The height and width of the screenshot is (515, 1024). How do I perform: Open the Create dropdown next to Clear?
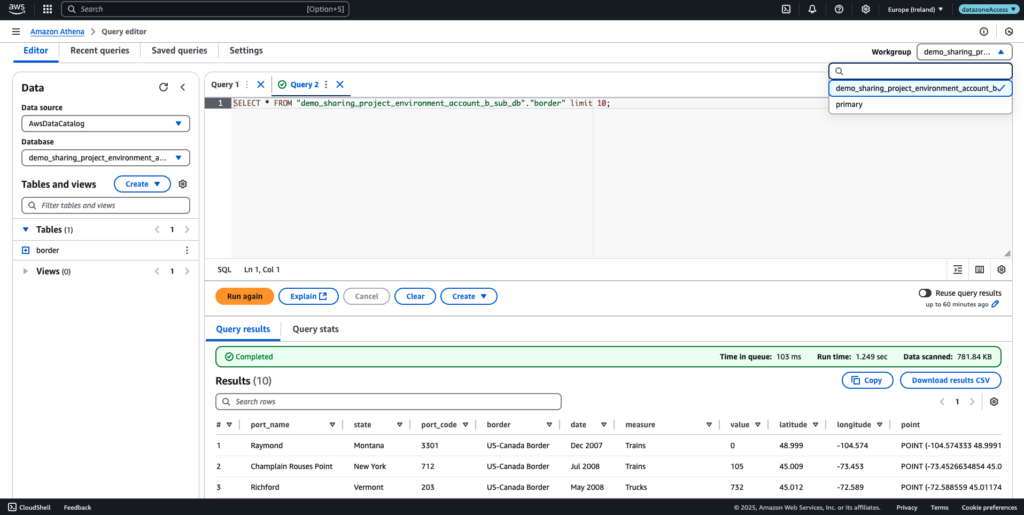[x=469, y=296]
